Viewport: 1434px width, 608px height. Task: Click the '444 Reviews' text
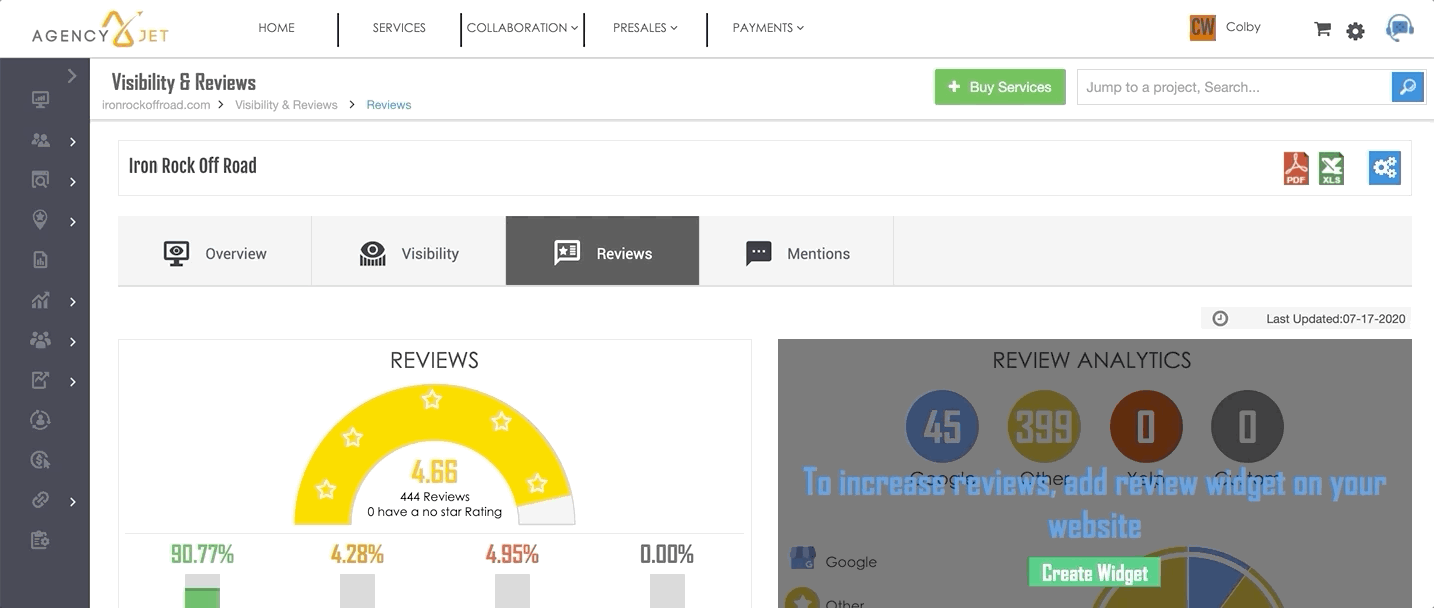click(x=435, y=496)
